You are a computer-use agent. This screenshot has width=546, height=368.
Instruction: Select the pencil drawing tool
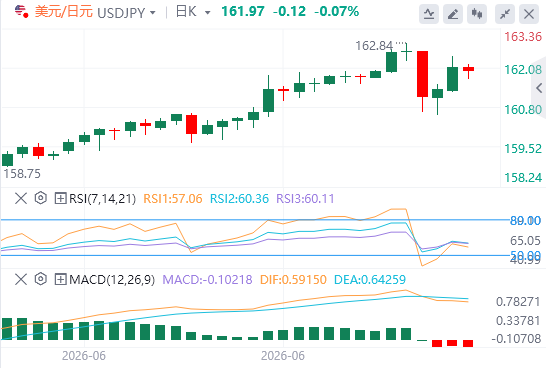[x=453, y=14]
